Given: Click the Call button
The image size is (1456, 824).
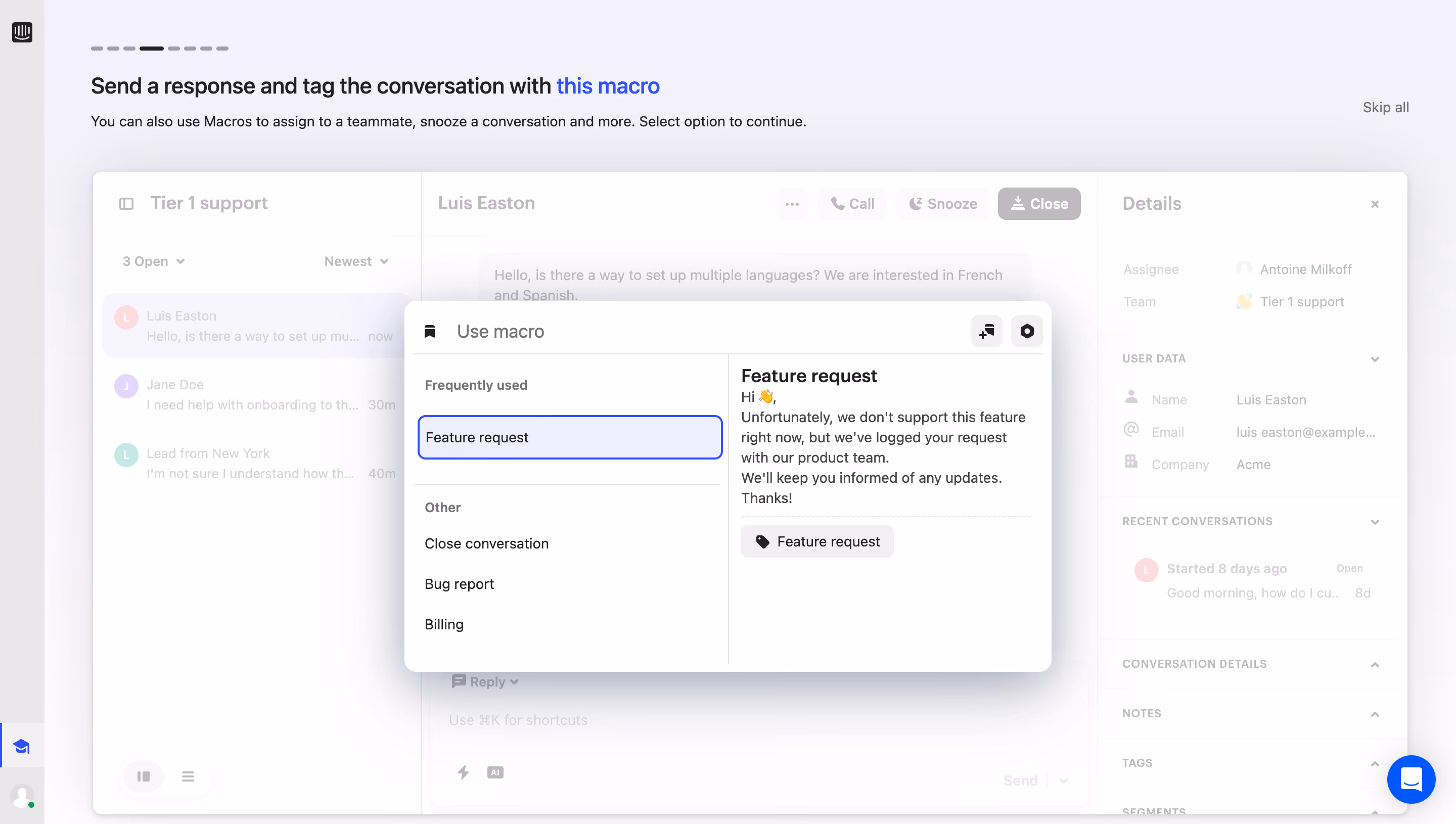Looking at the screenshot, I should 852,204.
